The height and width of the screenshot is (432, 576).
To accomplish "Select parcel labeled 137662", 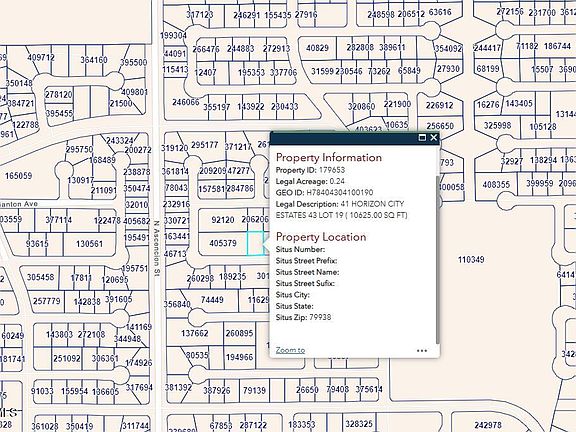I will [195, 333].
